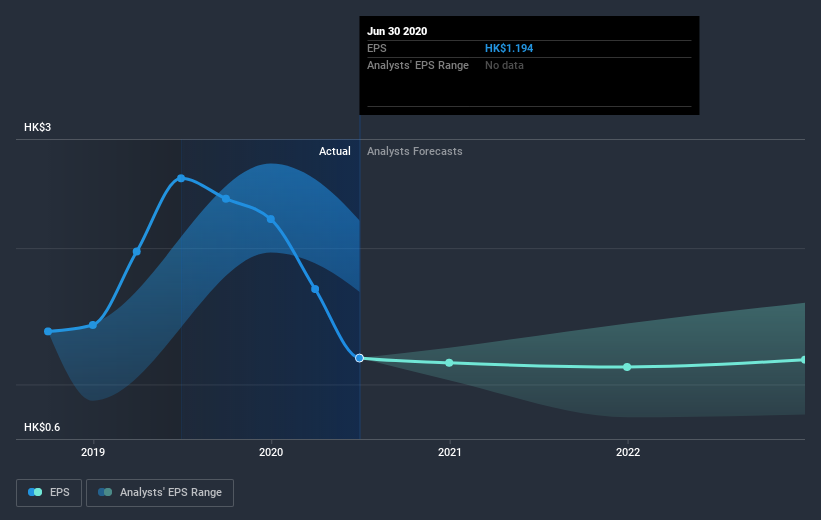Screen dimensions: 821x520
Task: Click the EPS legend color icon
Action: click(x=35, y=492)
